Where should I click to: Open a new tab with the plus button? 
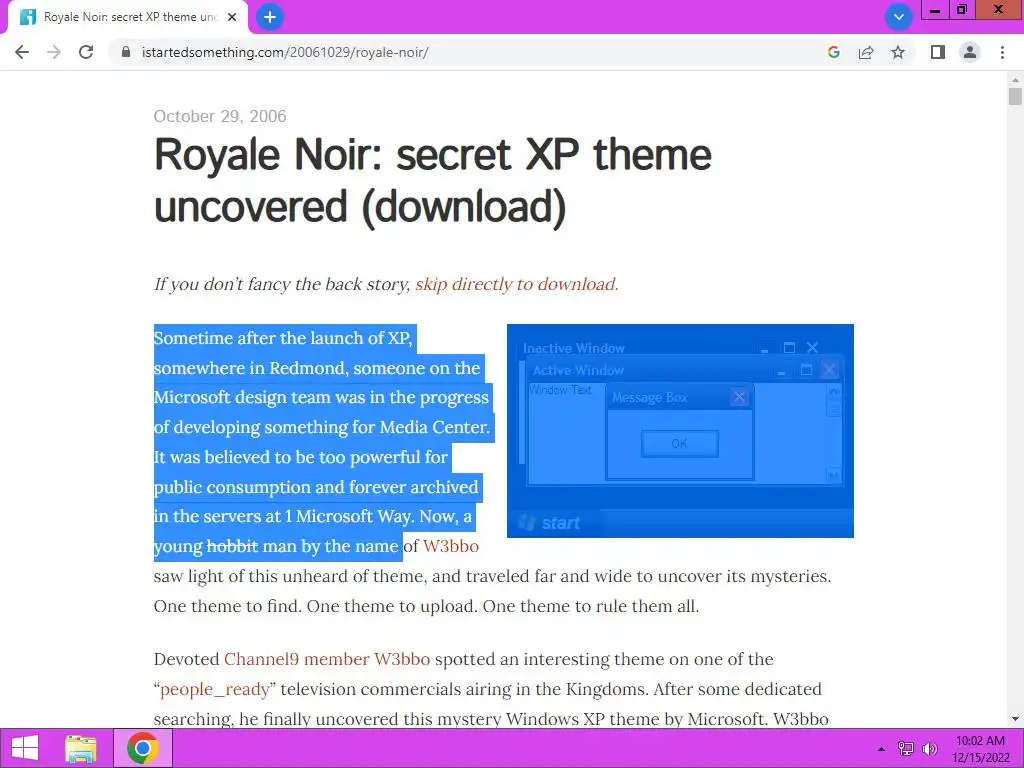click(270, 17)
